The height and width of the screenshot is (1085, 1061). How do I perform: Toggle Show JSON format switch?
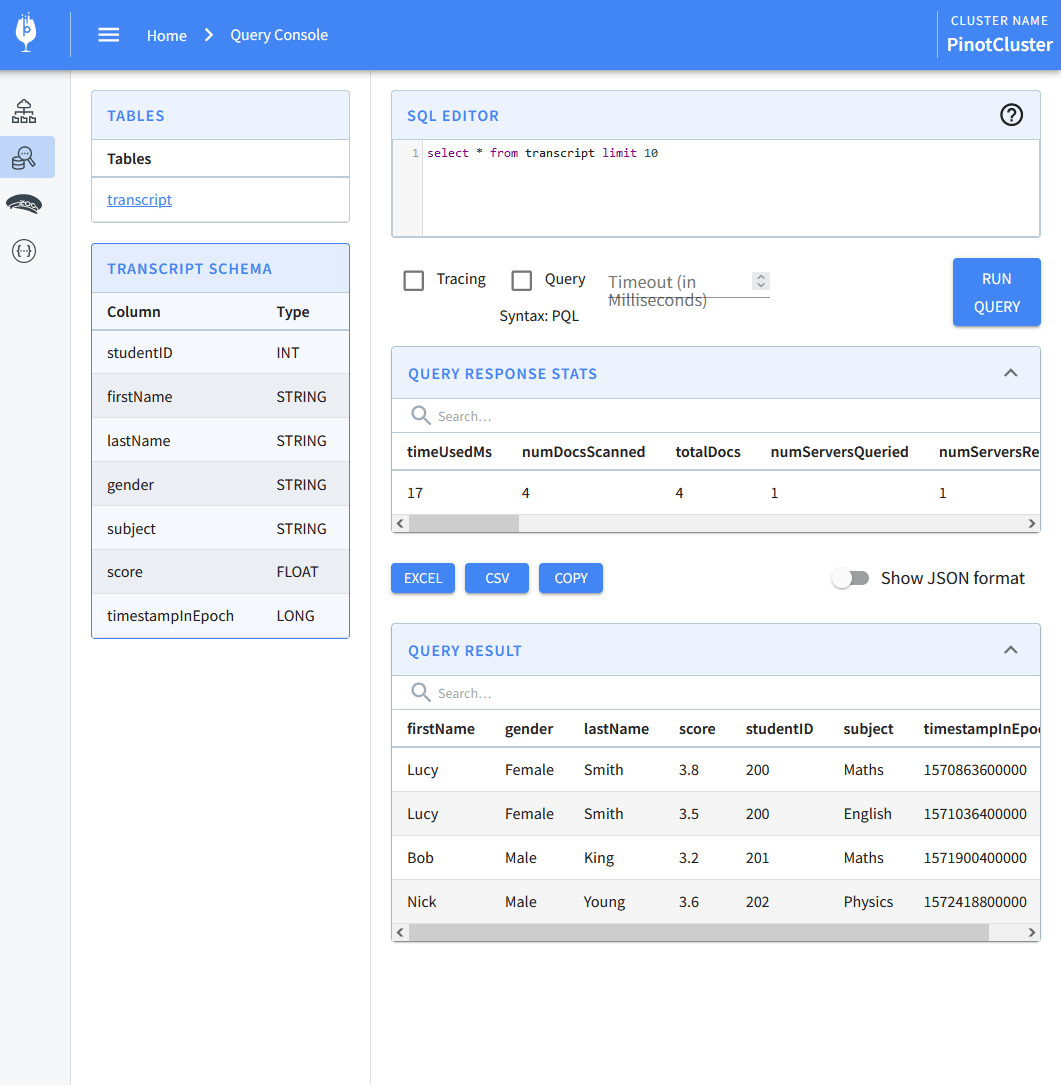[851, 578]
